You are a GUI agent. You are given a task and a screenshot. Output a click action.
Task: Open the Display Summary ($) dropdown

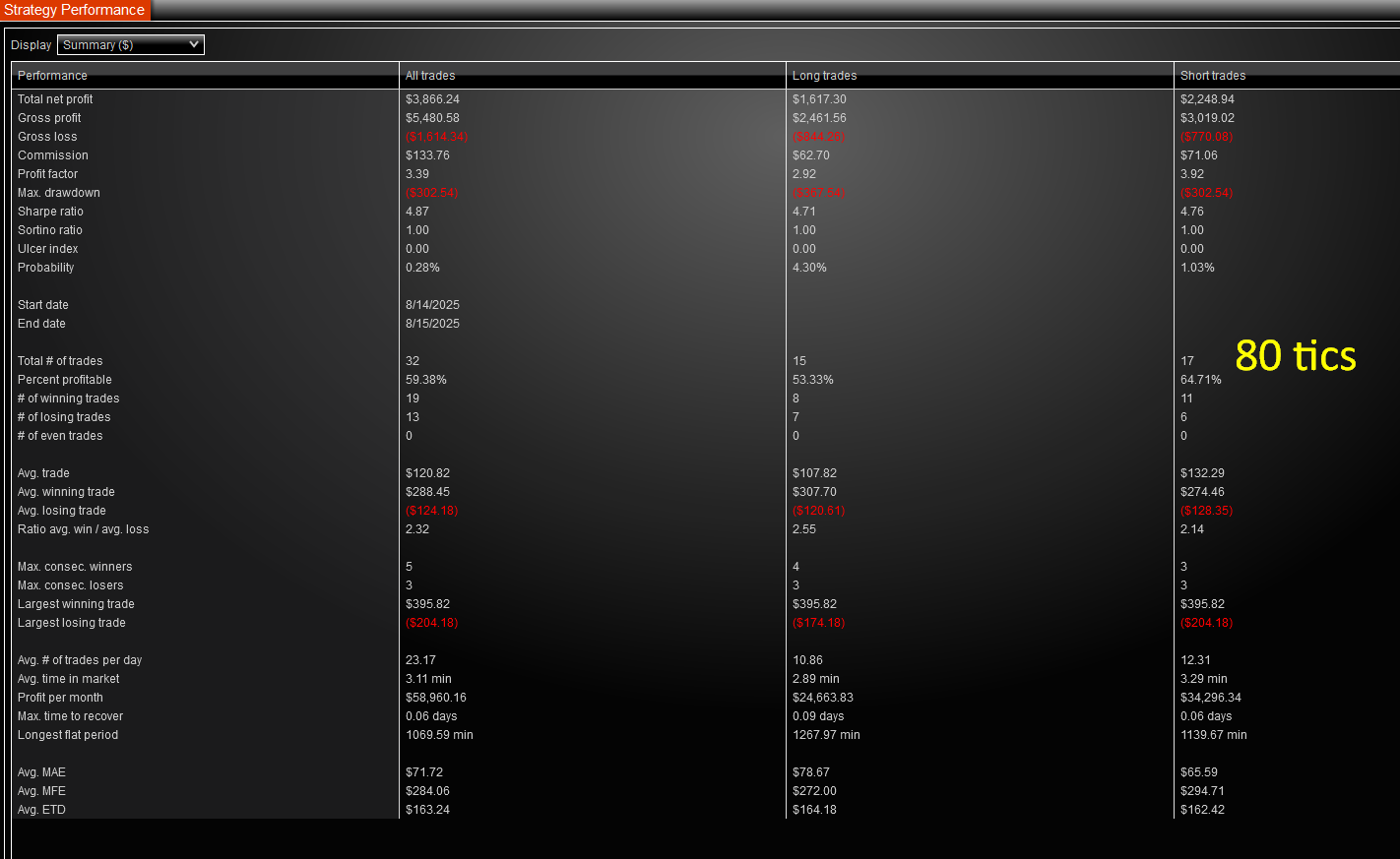click(130, 45)
